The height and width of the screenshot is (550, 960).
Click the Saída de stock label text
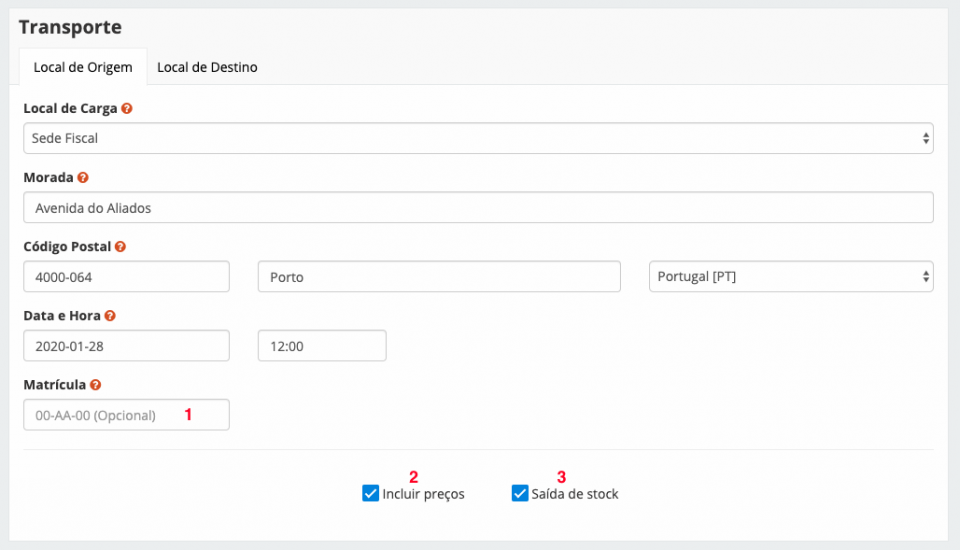coord(574,494)
